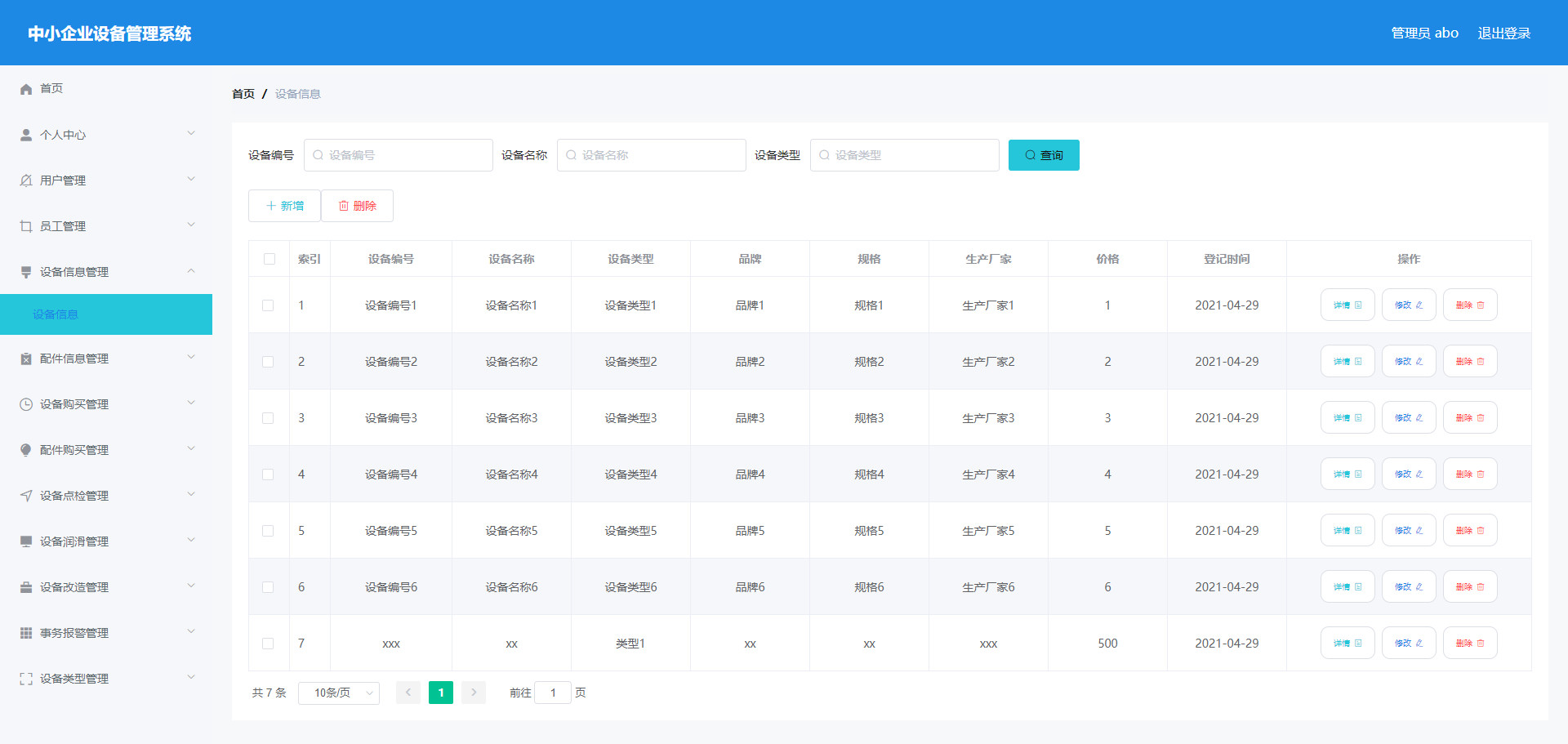
Task: Click the pencil icon in 设备编号3 row's 修改 button
Action: tap(1419, 418)
